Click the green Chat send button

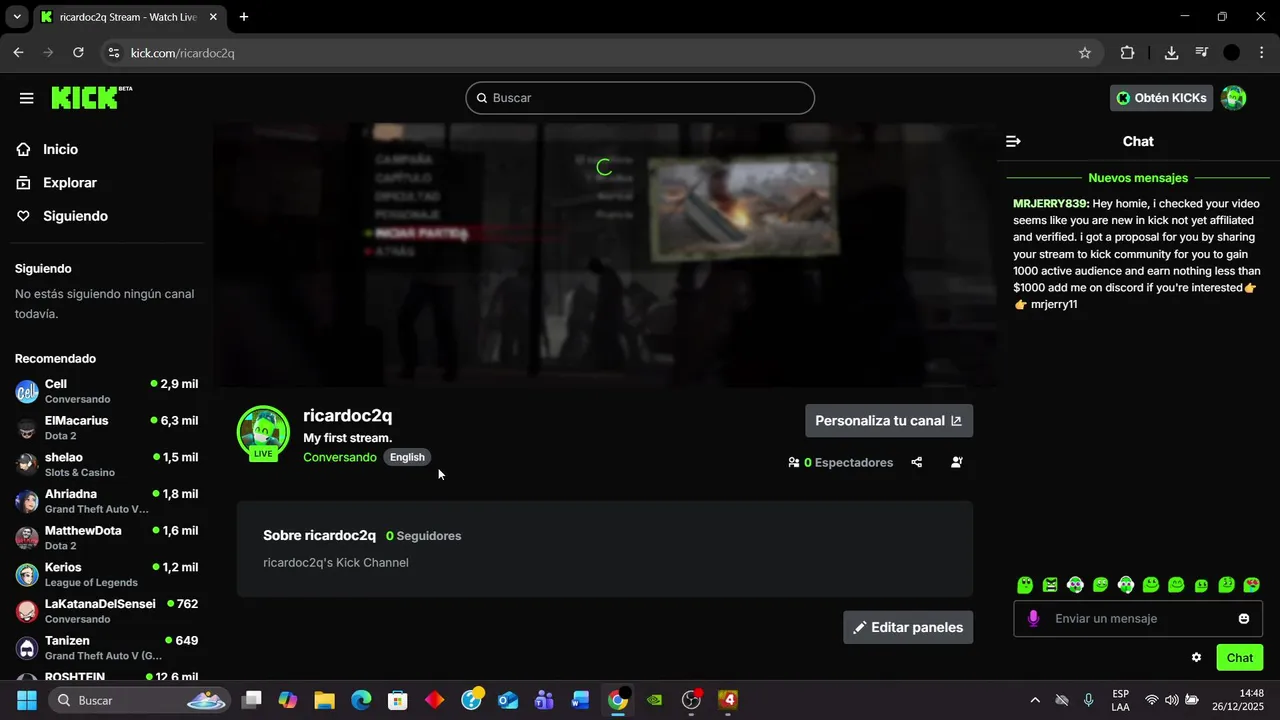pos(1240,657)
